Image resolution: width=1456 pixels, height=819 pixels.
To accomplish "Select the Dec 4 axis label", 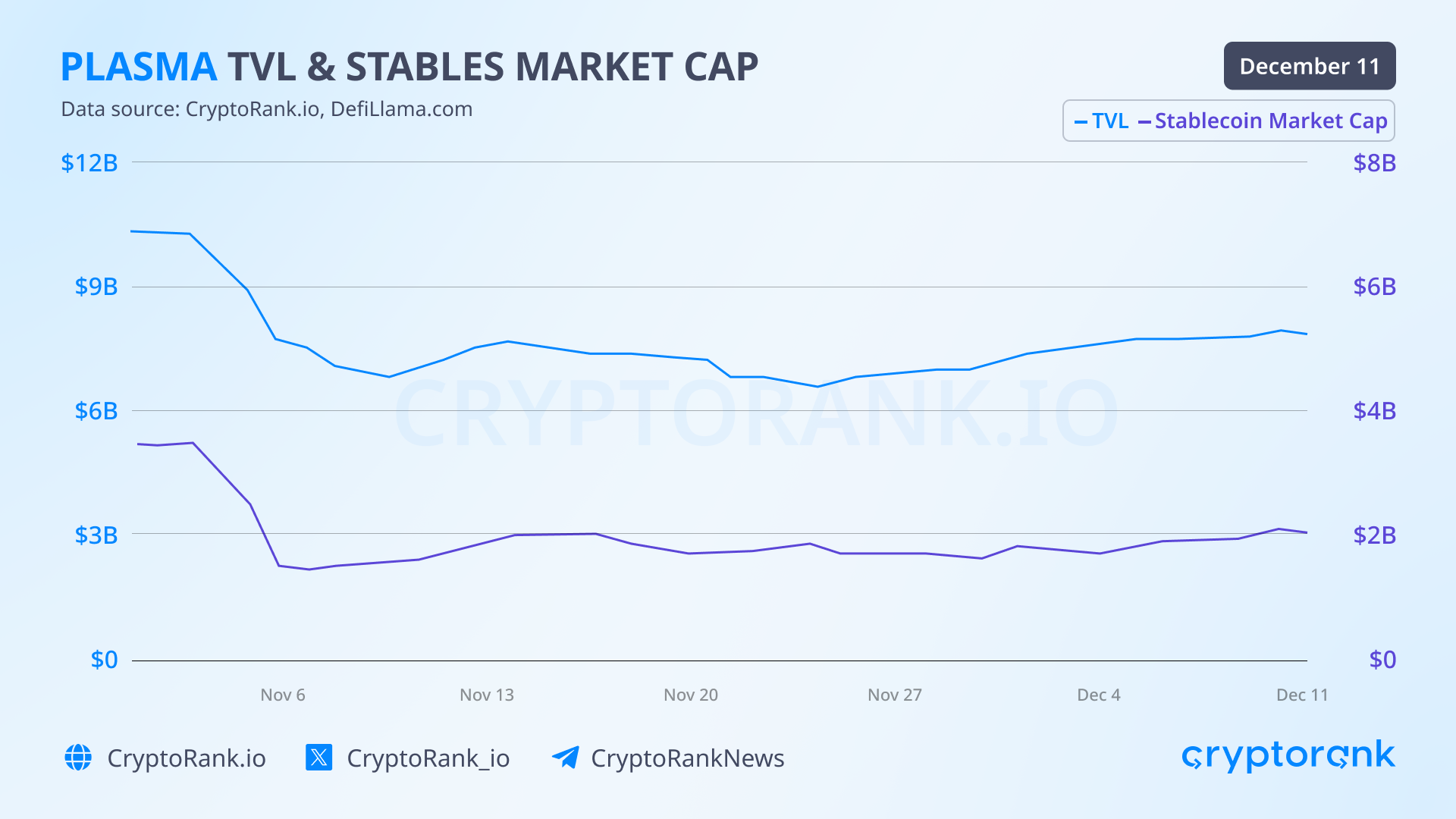I will (1099, 695).
